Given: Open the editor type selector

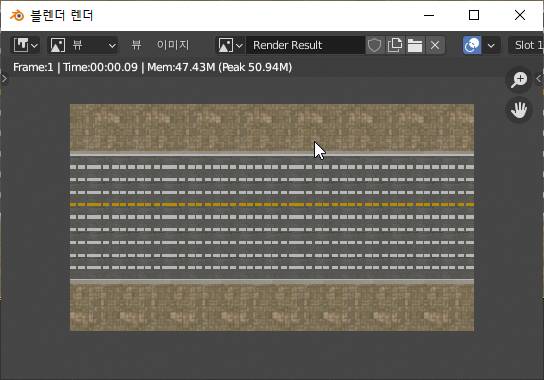Looking at the screenshot, I should [26, 45].
